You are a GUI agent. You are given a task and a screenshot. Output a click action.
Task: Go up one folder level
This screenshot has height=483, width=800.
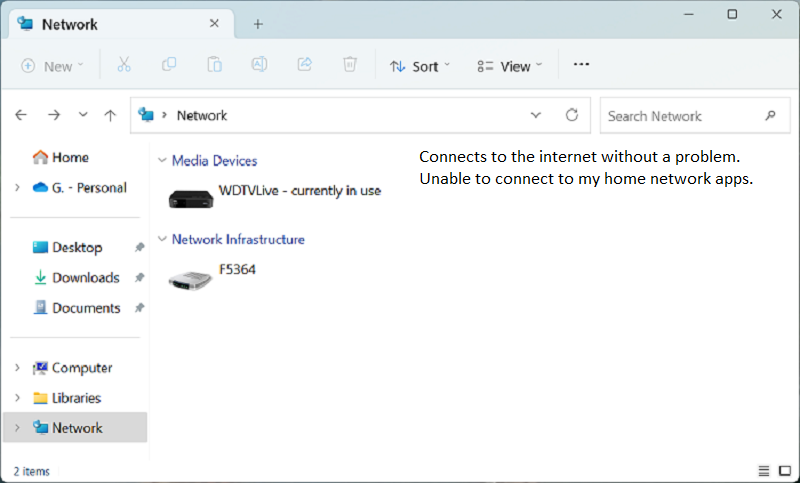[x=111, y=115]
